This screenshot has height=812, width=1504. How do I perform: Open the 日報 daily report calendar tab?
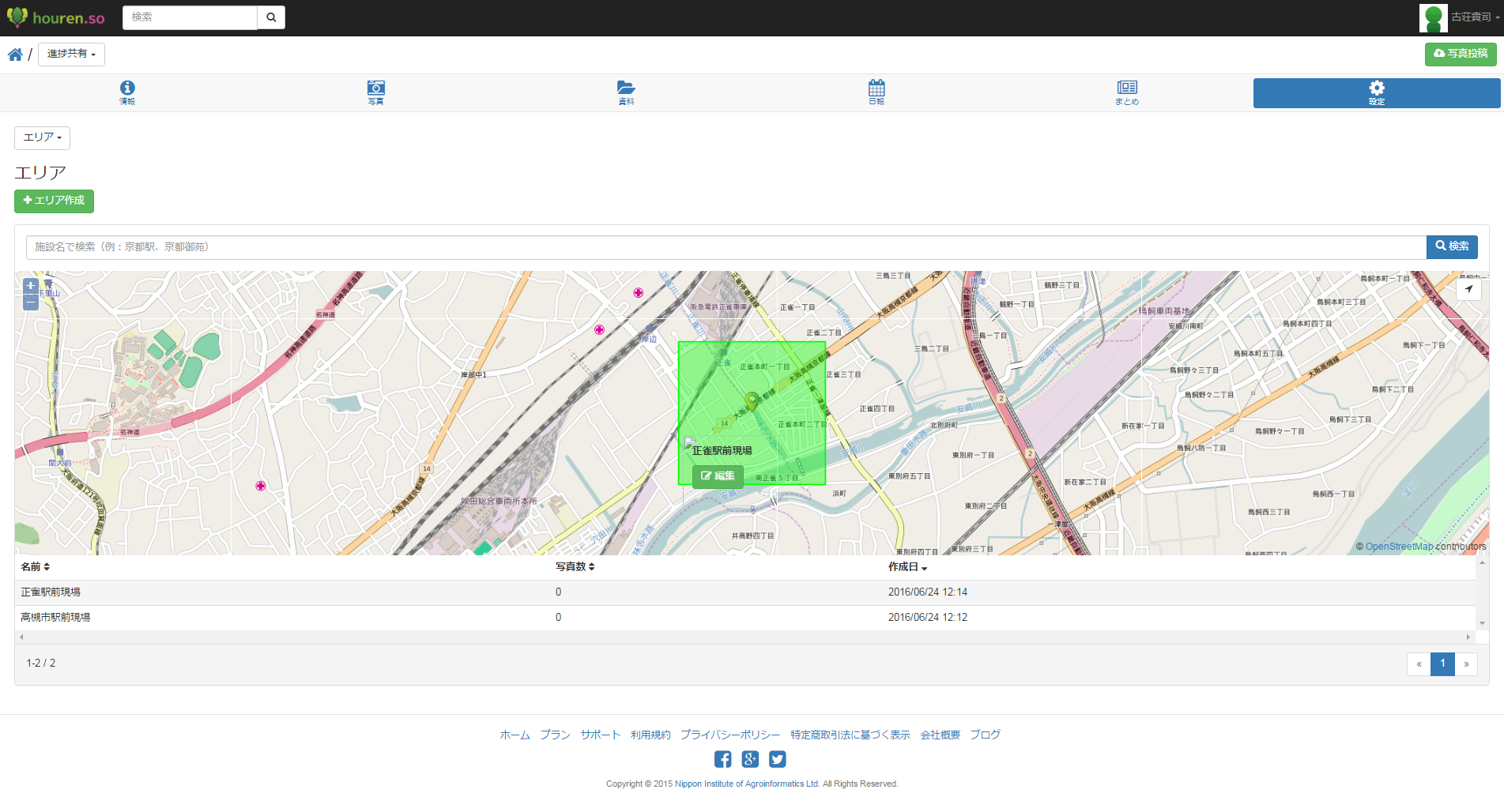click(876, 92)
